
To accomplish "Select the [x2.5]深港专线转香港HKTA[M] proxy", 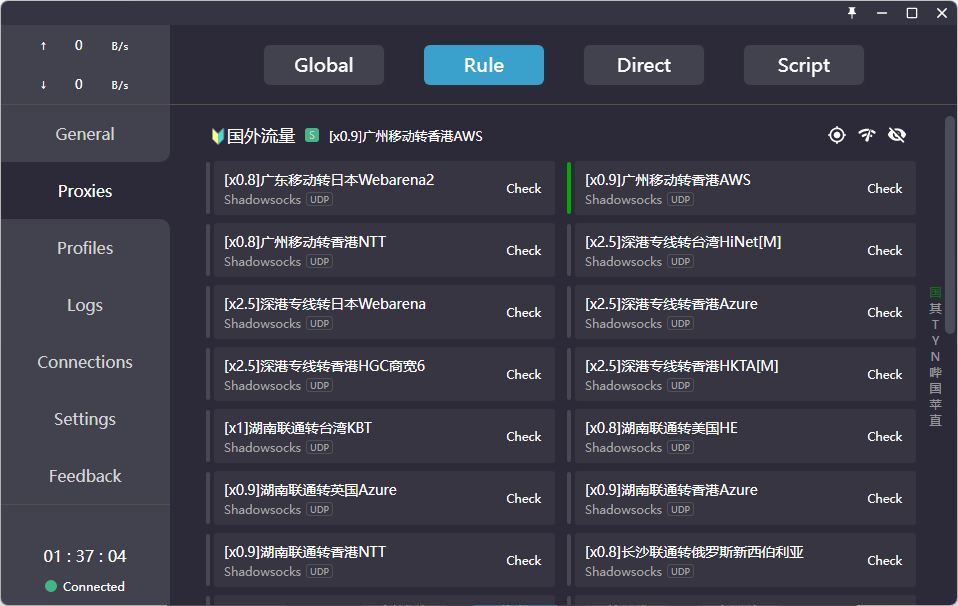I will tap(742, 374).
